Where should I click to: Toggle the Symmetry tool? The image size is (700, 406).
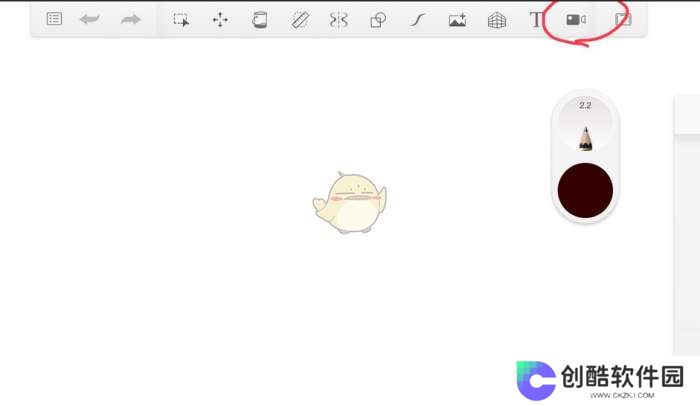[338, 20]
